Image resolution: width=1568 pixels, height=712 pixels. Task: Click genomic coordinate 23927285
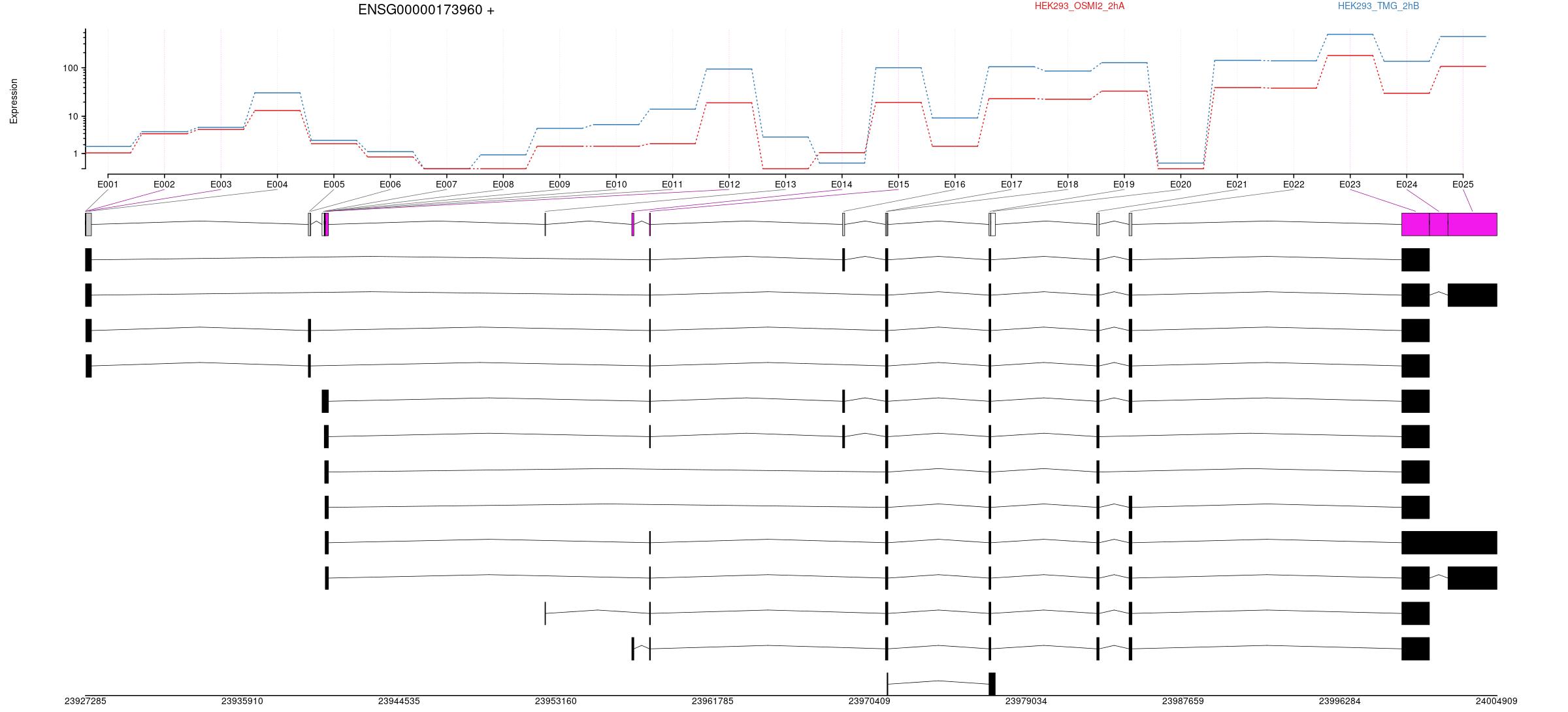pos(85,701)
